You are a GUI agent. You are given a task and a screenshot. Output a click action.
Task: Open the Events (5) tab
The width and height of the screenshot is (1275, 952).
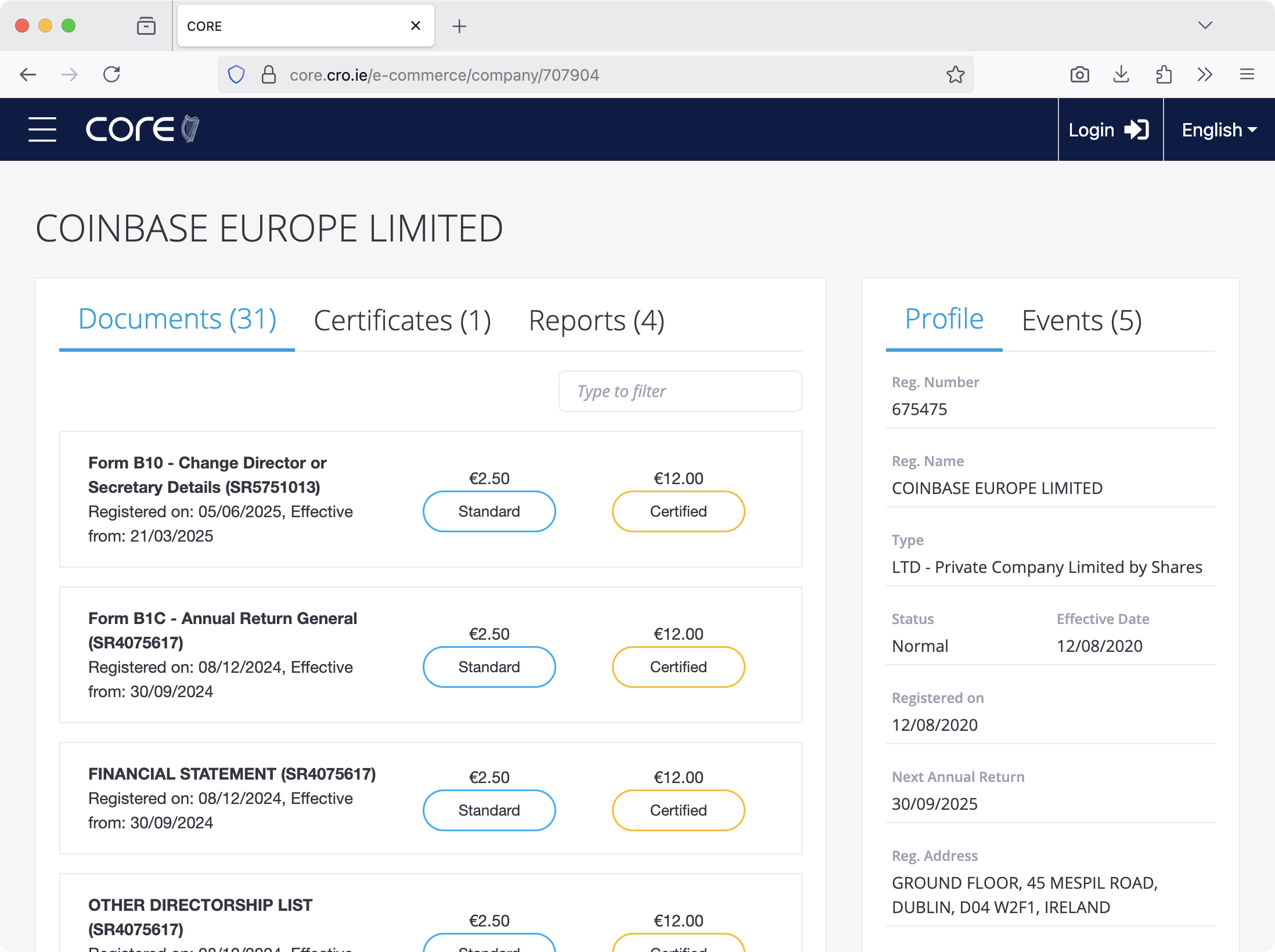coord(1081,320)
